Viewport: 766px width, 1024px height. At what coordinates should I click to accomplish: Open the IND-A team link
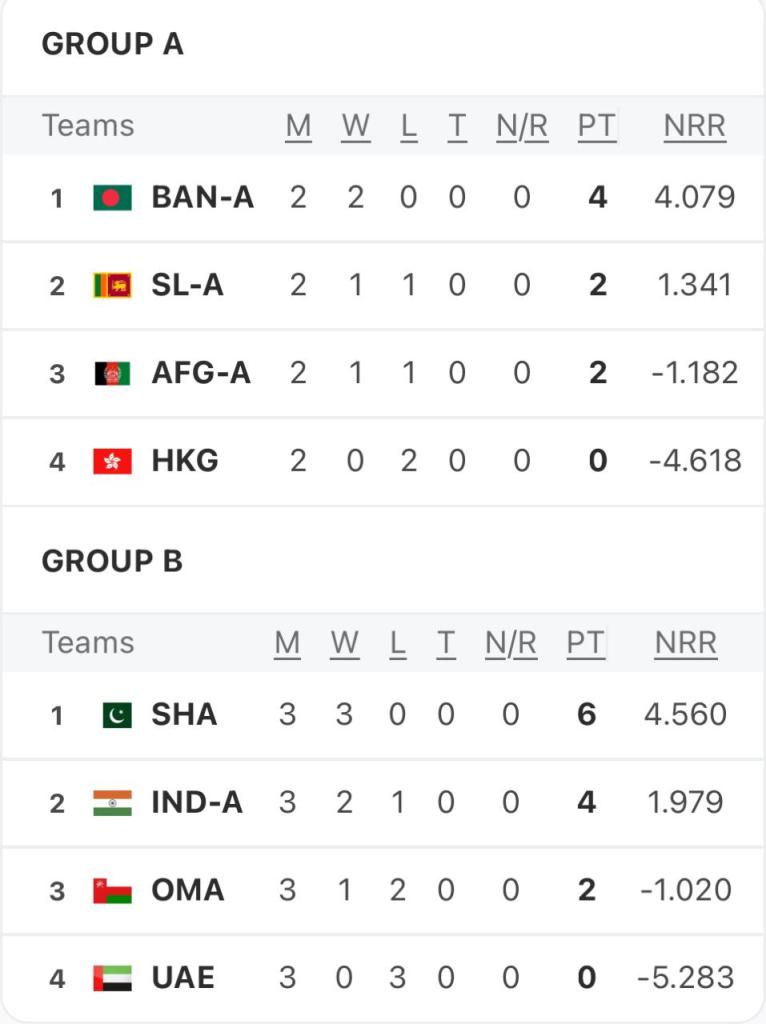197,803
